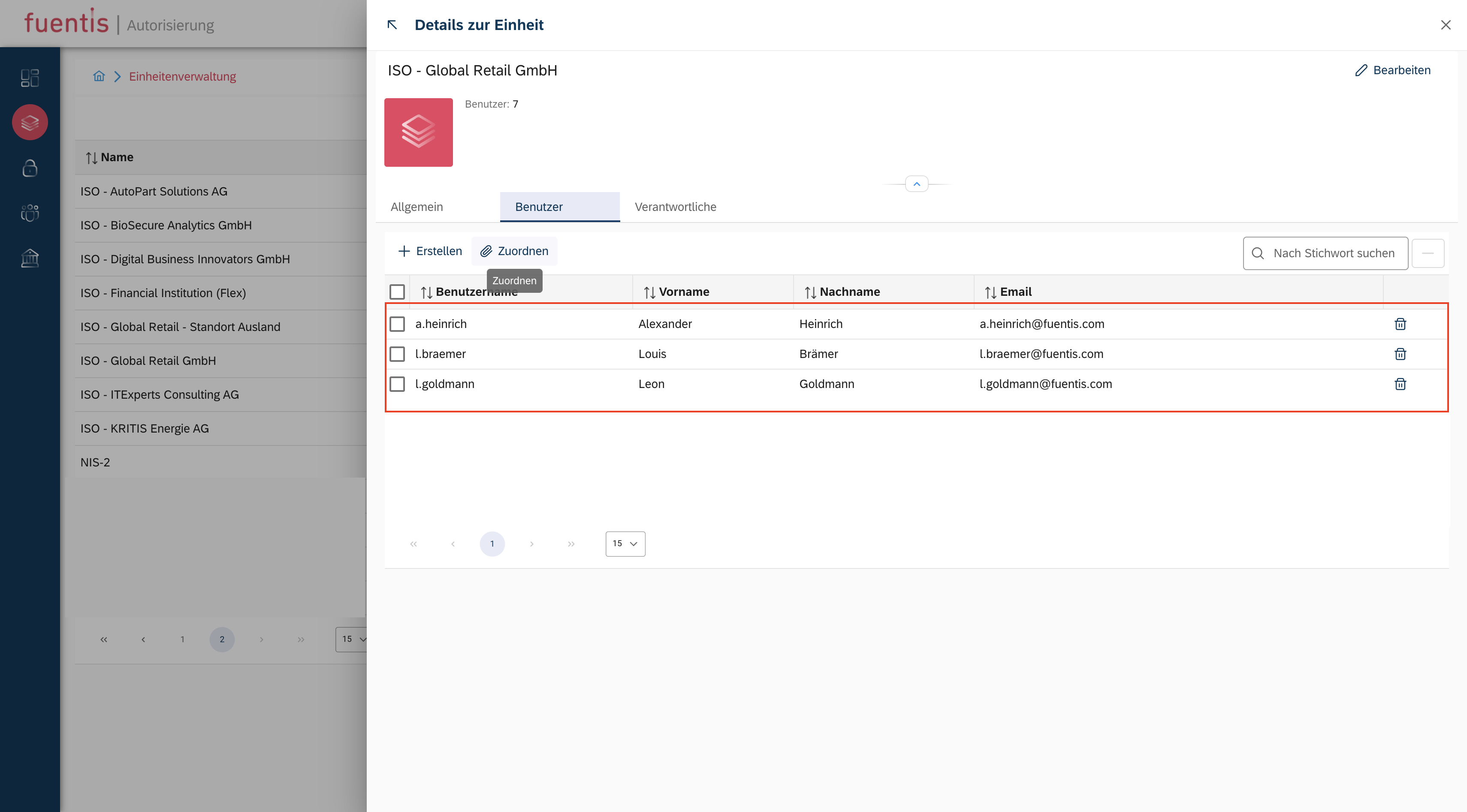Image resolution: width=1467 pixels, height=812 pixels.
Task: Open the 15 rows-per-page dropdown in details
Action: click(625, 544)
